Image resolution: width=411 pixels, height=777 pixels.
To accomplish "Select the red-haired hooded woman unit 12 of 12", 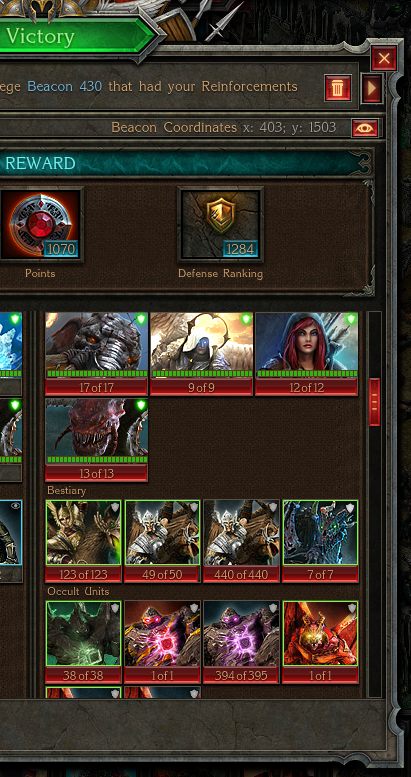I will [x=306, y=354].
